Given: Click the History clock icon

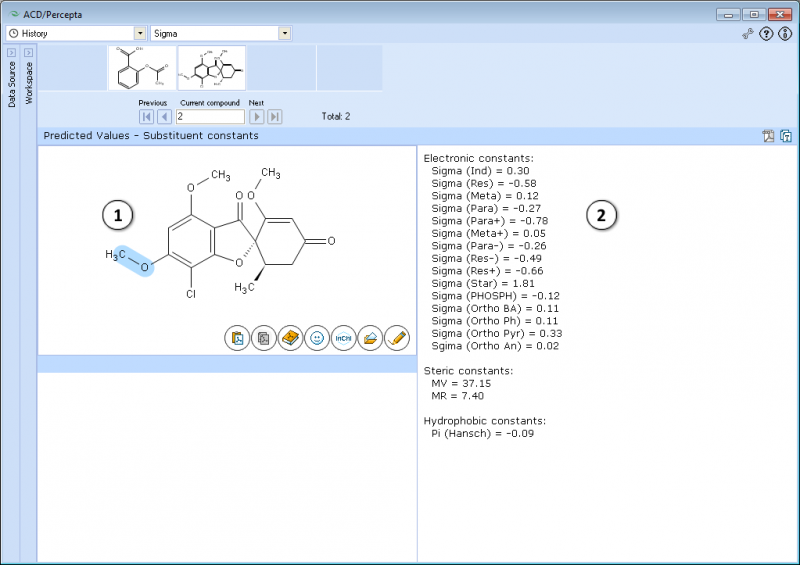Looking at the screenshot, I should [14, 34].
